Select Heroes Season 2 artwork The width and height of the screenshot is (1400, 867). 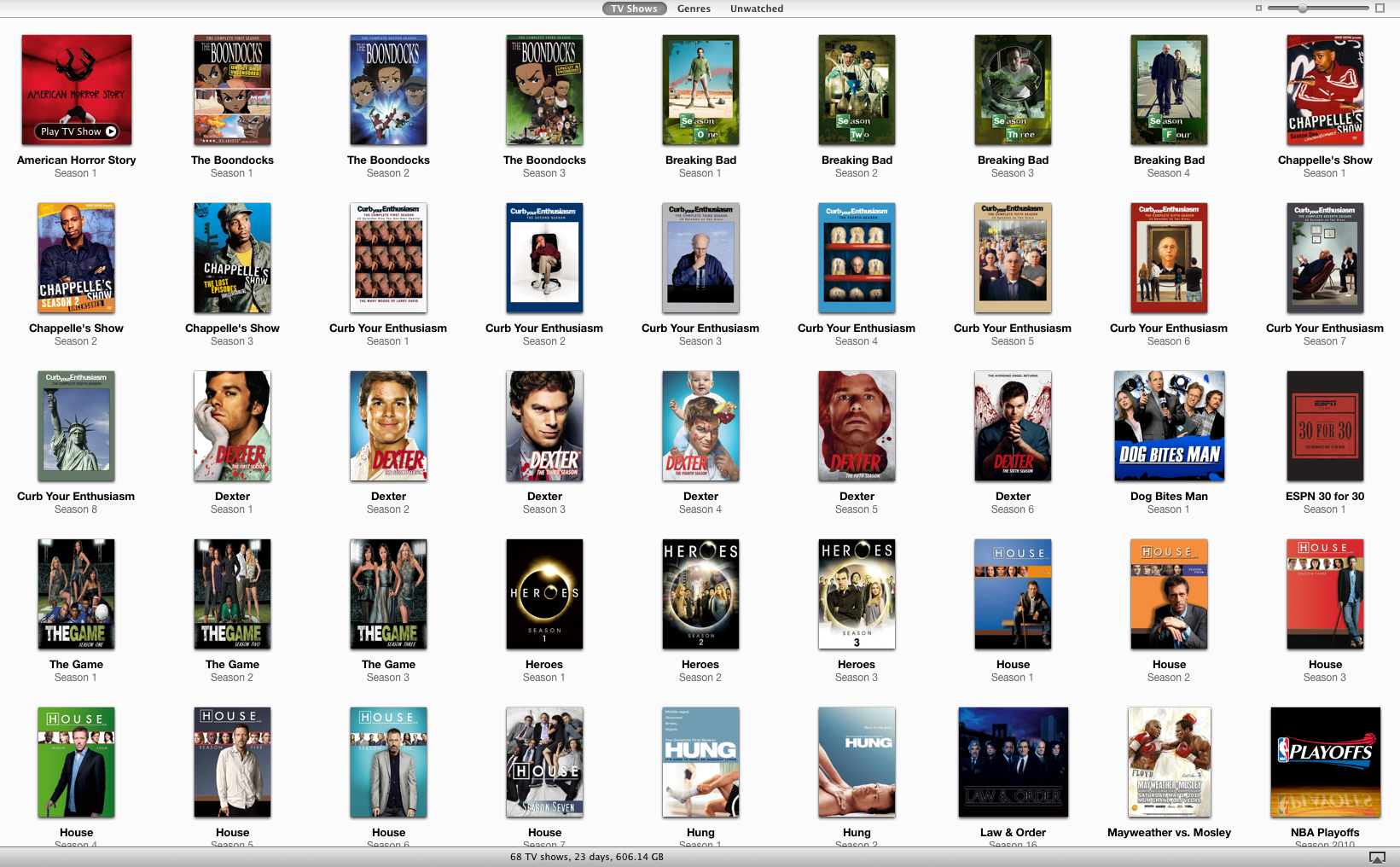click(700, 594)
